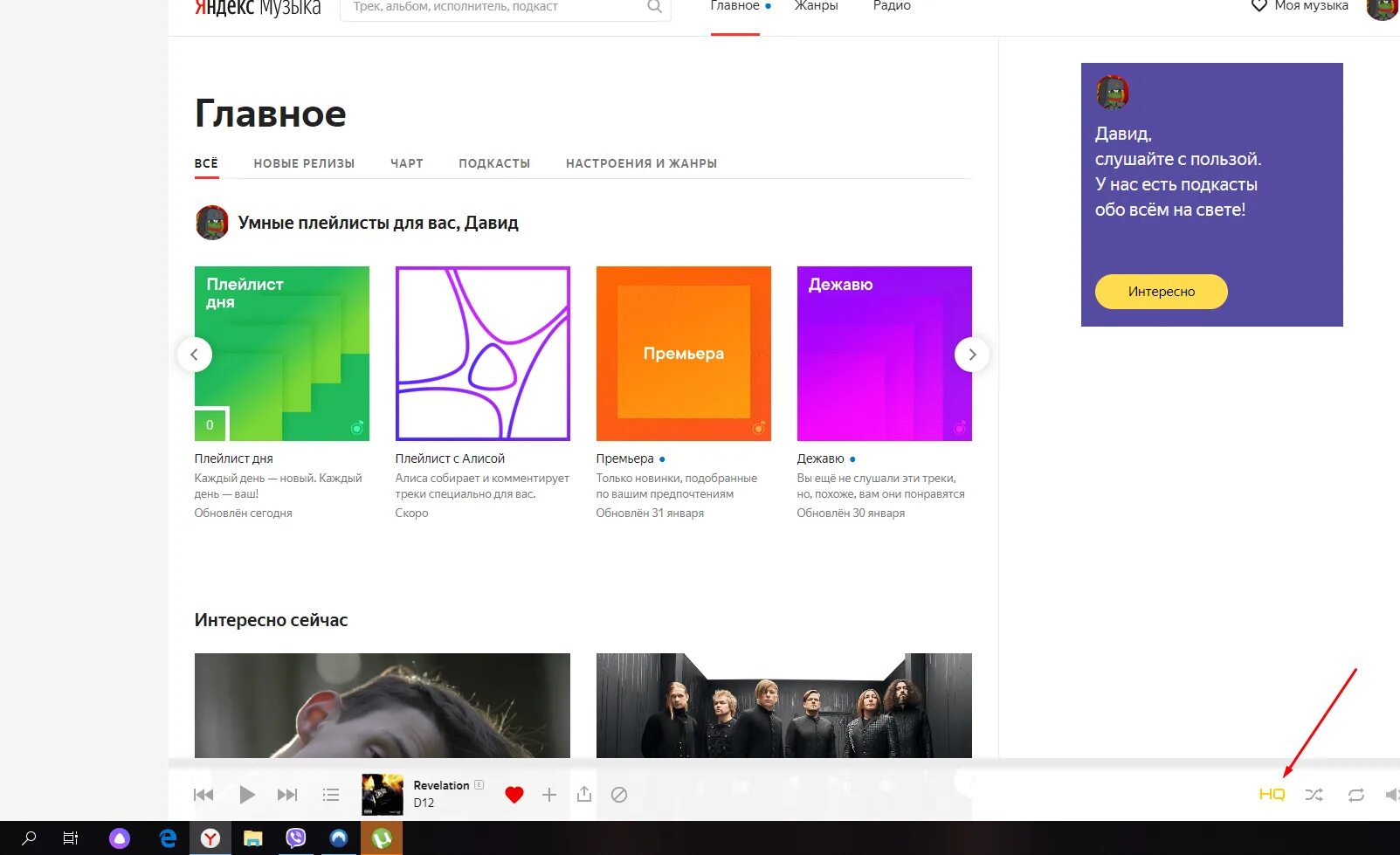Unlike the track with red heart

(514, 795)
